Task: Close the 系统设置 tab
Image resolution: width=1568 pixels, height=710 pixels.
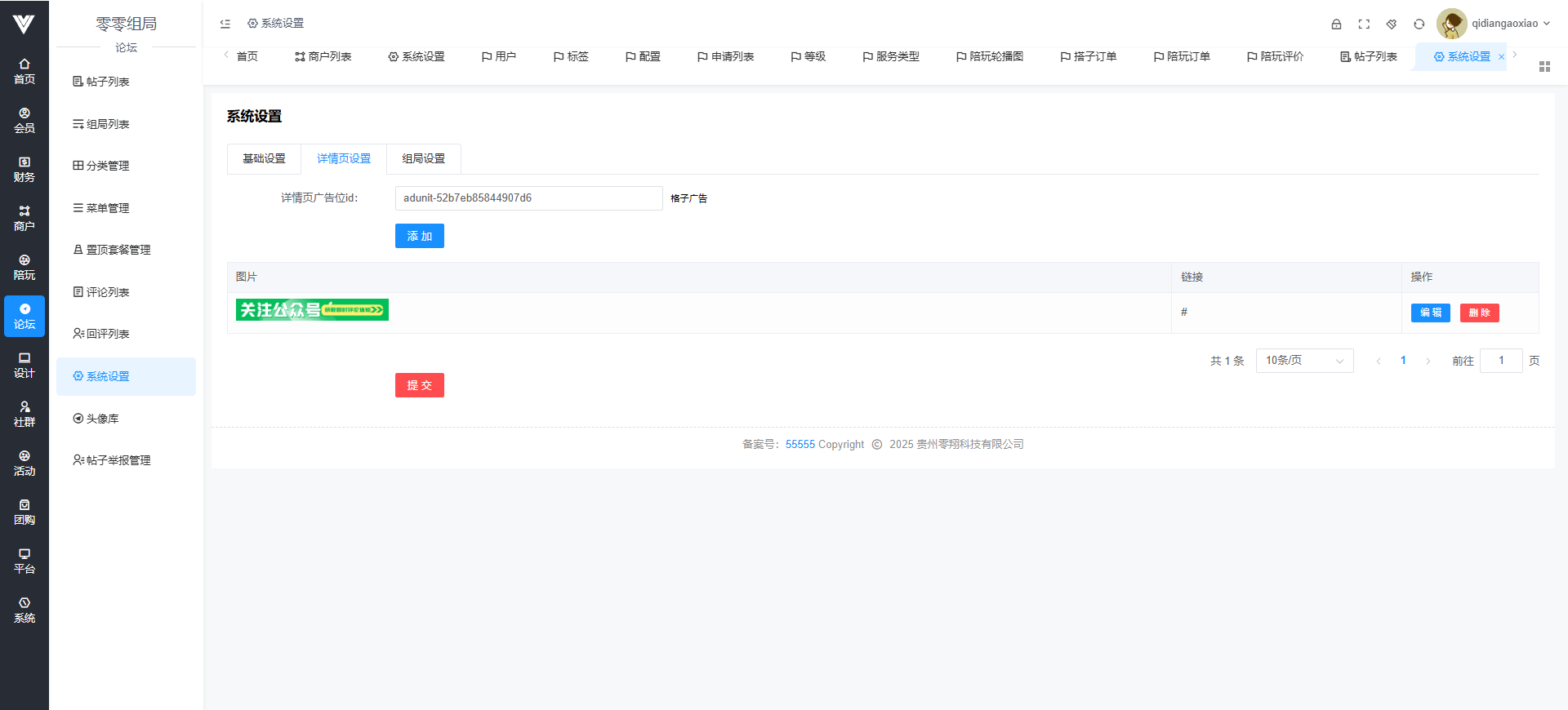Action: tap(1501, 57)
